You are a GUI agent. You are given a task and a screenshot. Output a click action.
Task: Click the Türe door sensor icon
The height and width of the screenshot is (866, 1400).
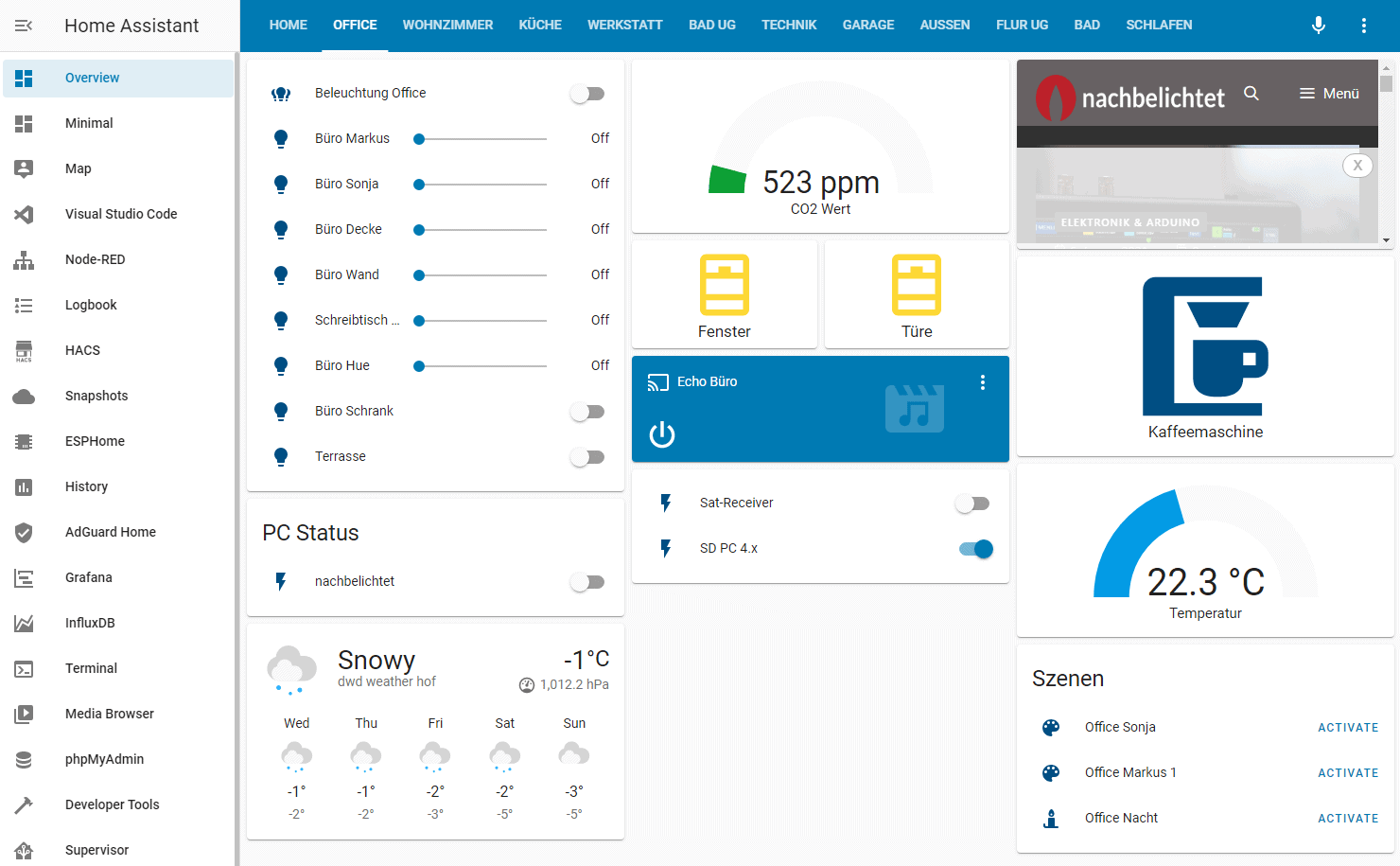click(916, 285)
